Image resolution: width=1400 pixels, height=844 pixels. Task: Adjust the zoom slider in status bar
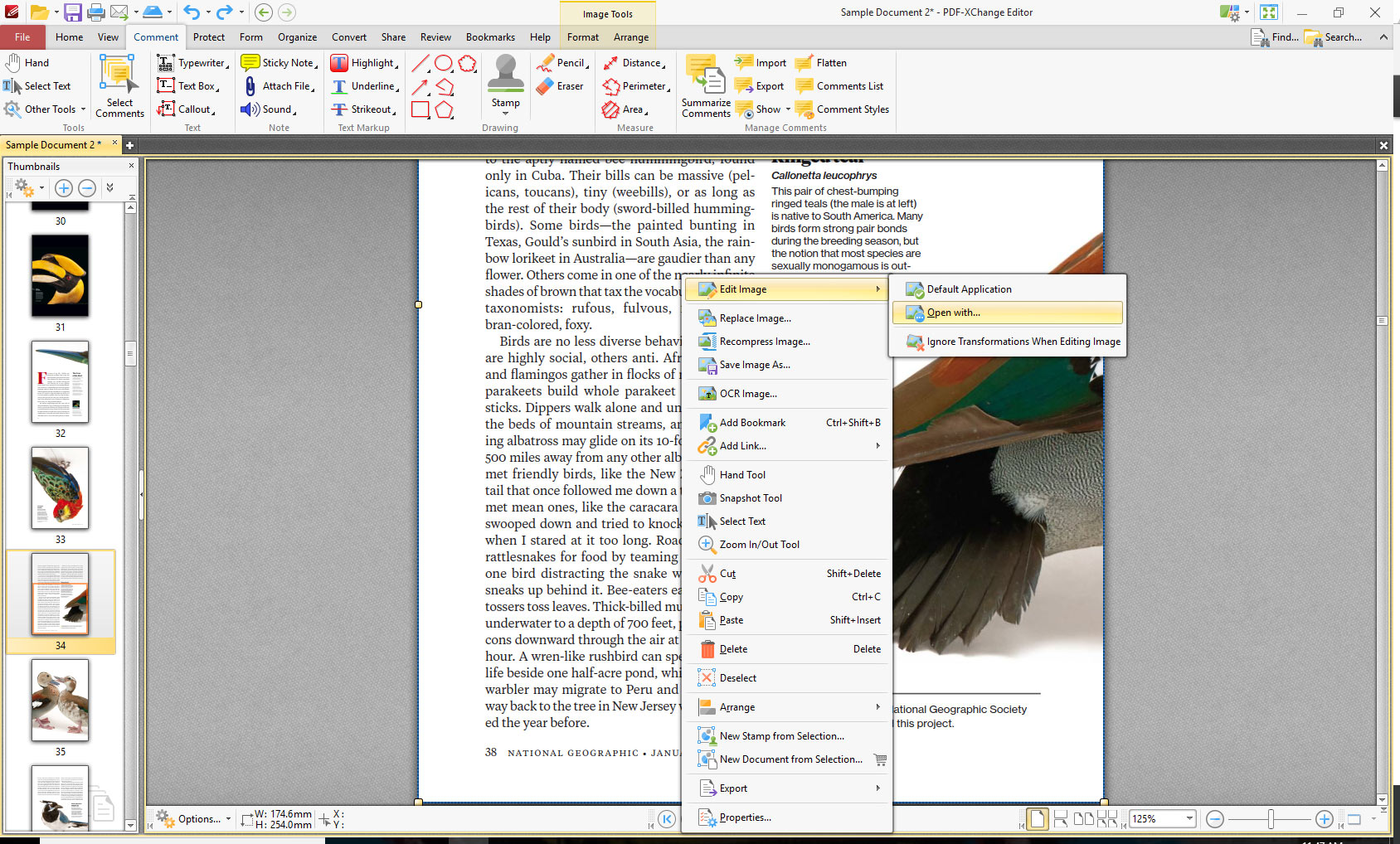1270,819
